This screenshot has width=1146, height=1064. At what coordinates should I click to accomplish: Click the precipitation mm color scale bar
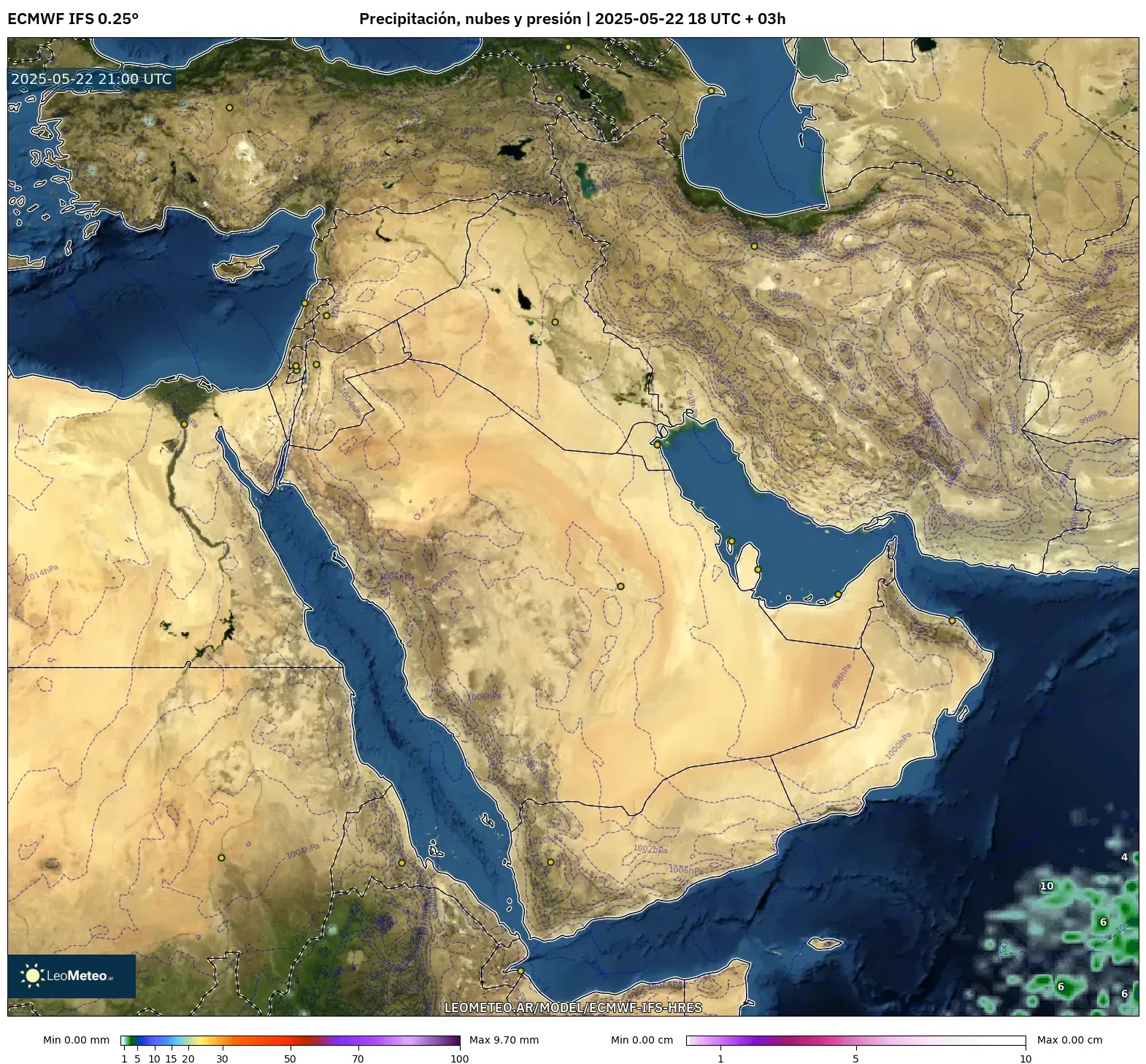pos(291,1041)
